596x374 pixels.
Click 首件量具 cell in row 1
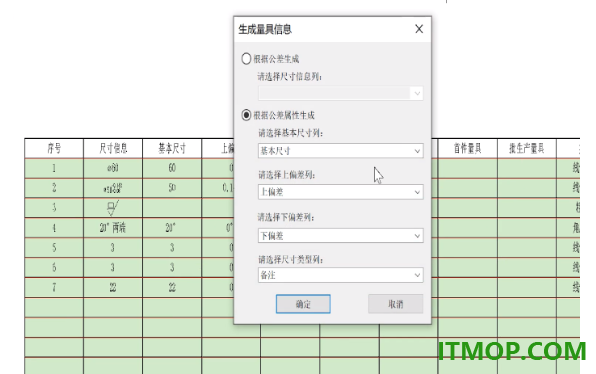[468, 168]
